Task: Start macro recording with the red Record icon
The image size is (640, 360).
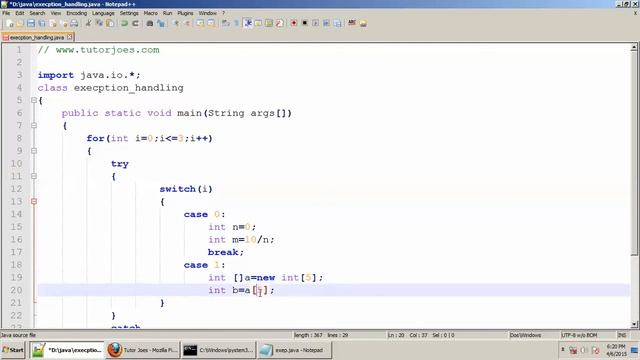Action: click(293, 23)
